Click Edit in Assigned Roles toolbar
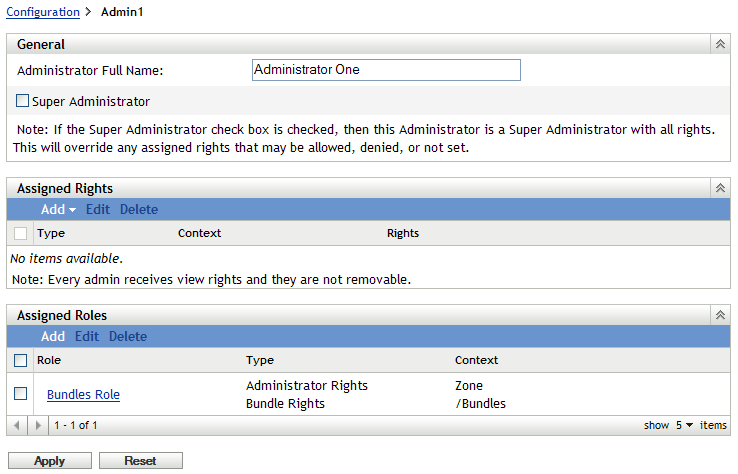The width and height of the screenshot is (738, 474). 87,337
